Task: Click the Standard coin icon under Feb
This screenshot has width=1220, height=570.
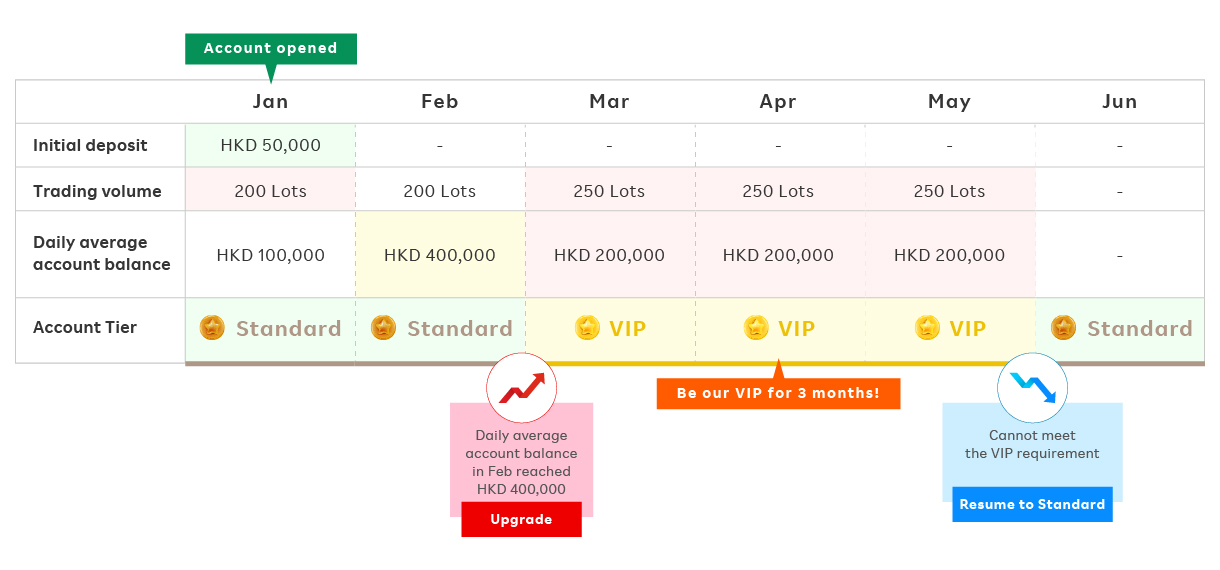Action: [x=383, y=328]
